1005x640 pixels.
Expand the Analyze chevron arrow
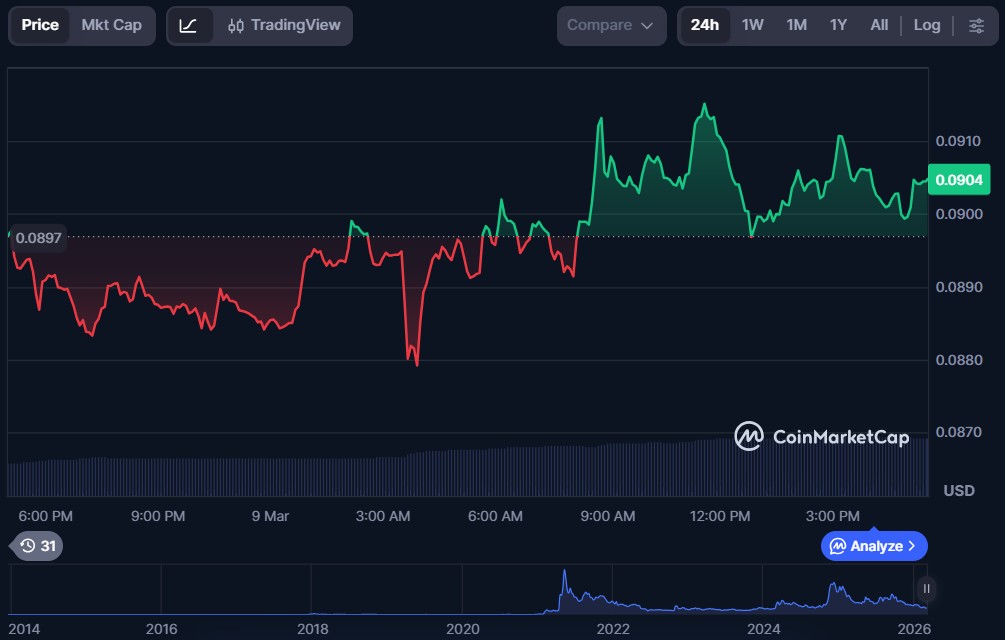tap(911, 546)
